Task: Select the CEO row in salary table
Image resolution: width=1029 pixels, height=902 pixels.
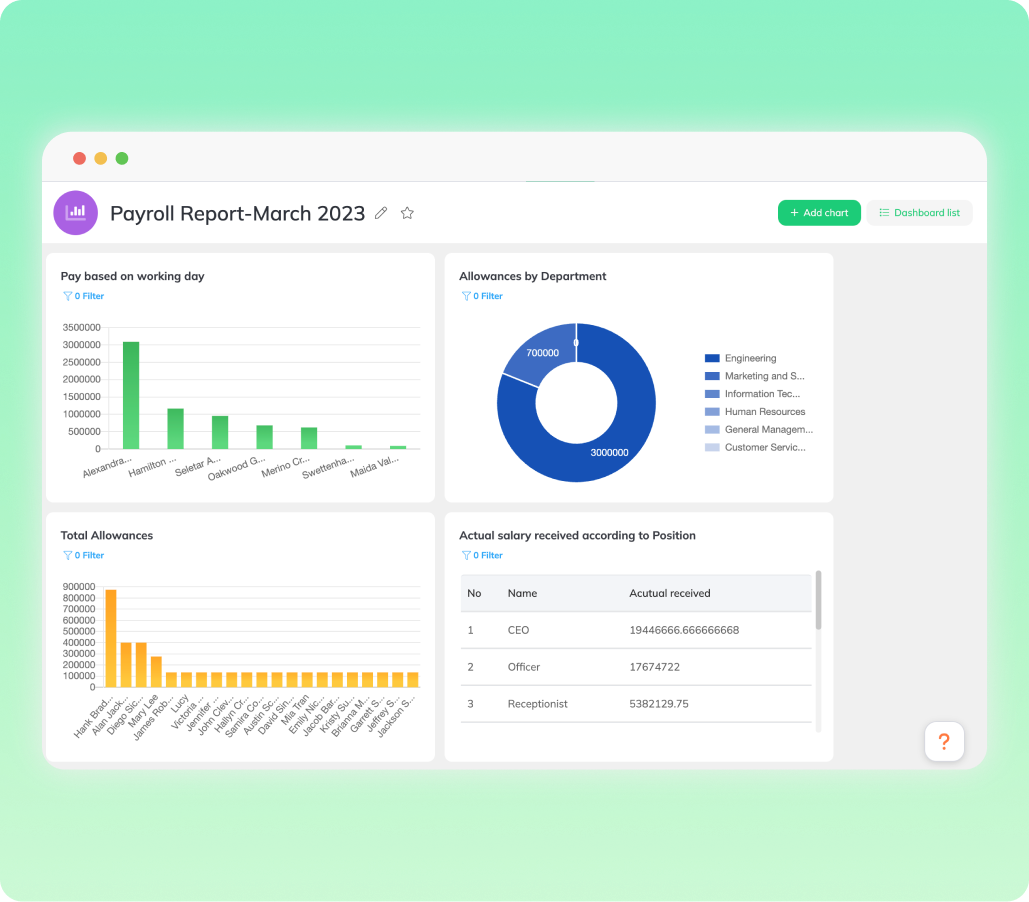Action: (636, 631)
